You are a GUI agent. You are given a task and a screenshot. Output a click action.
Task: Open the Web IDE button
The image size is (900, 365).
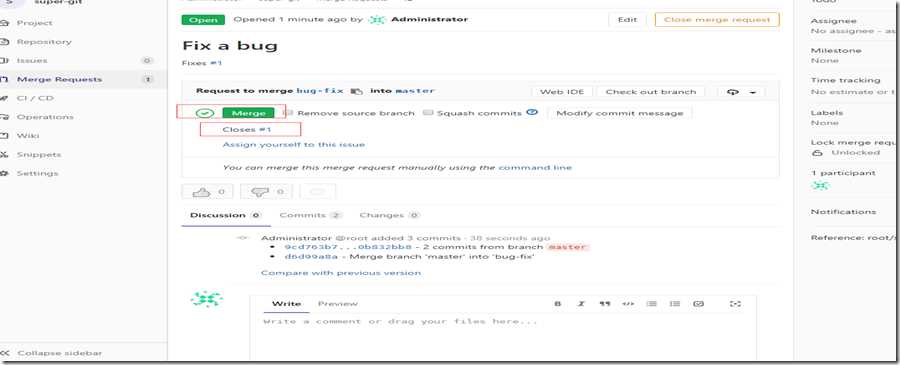[x=562, y=92]
